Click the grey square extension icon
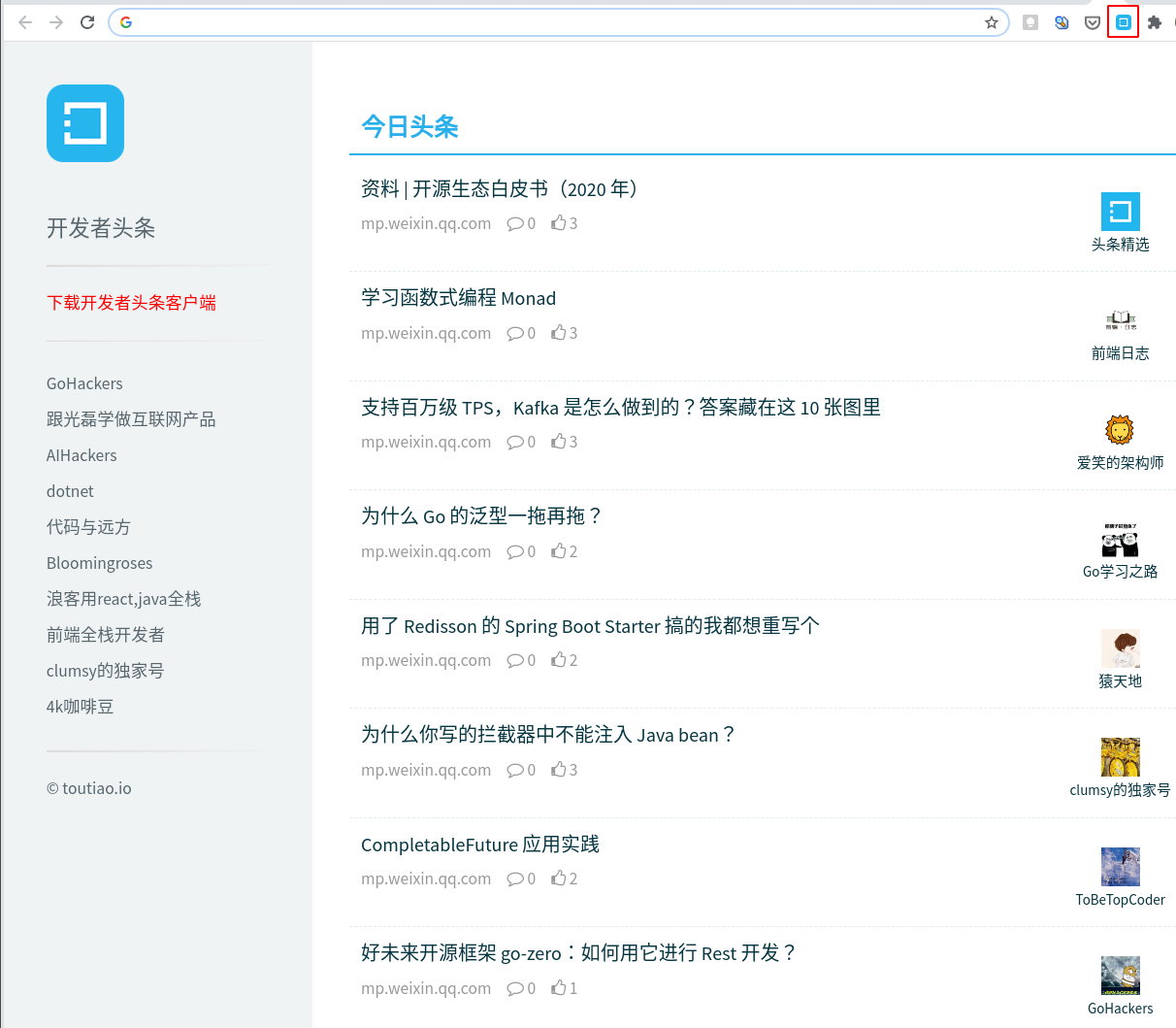This screenshot has width=1176, height=1028. (x=1030, y=22)
